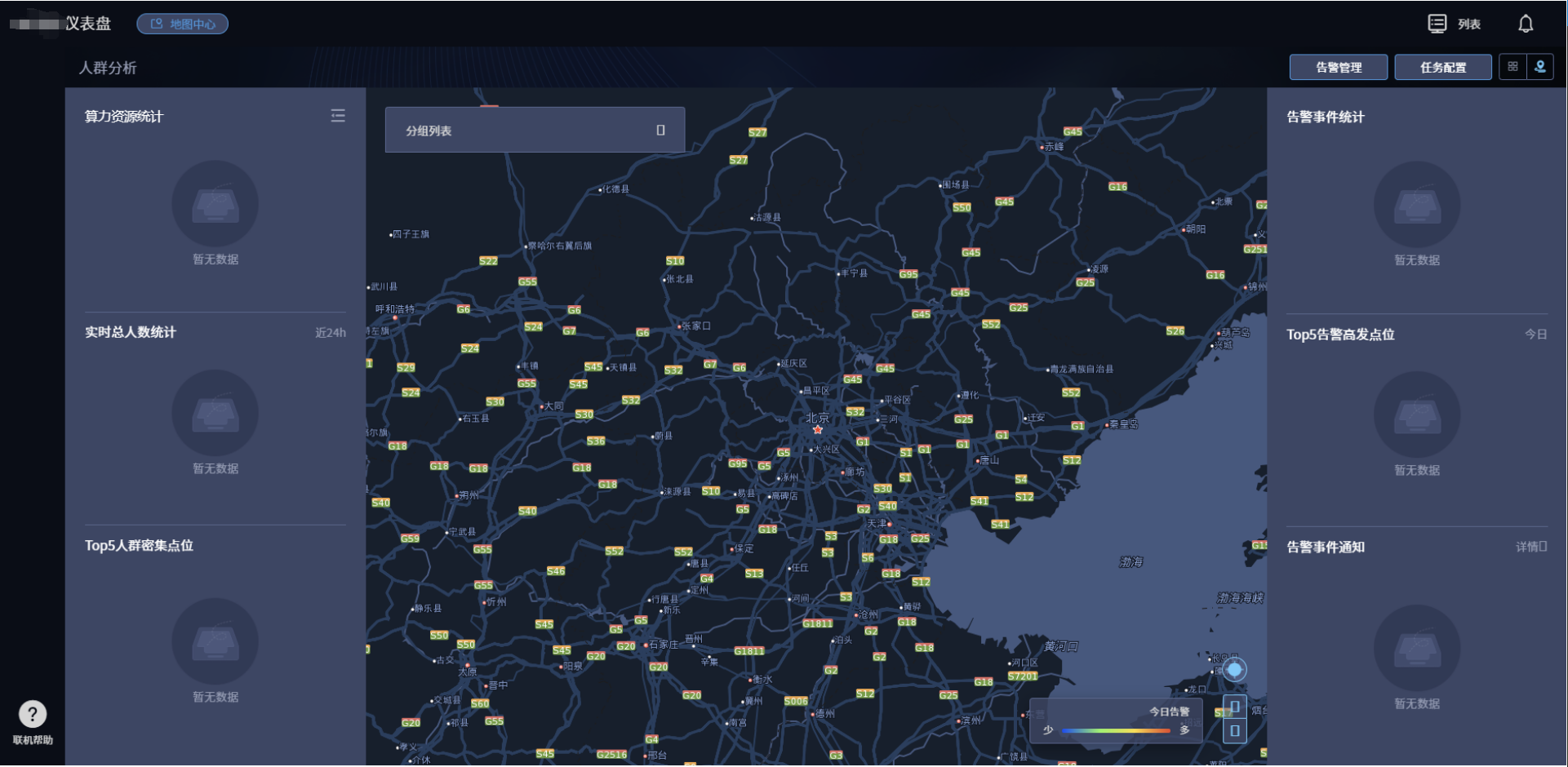
Task: Click the map locate compass button
Action: (x=1234, y=670)
